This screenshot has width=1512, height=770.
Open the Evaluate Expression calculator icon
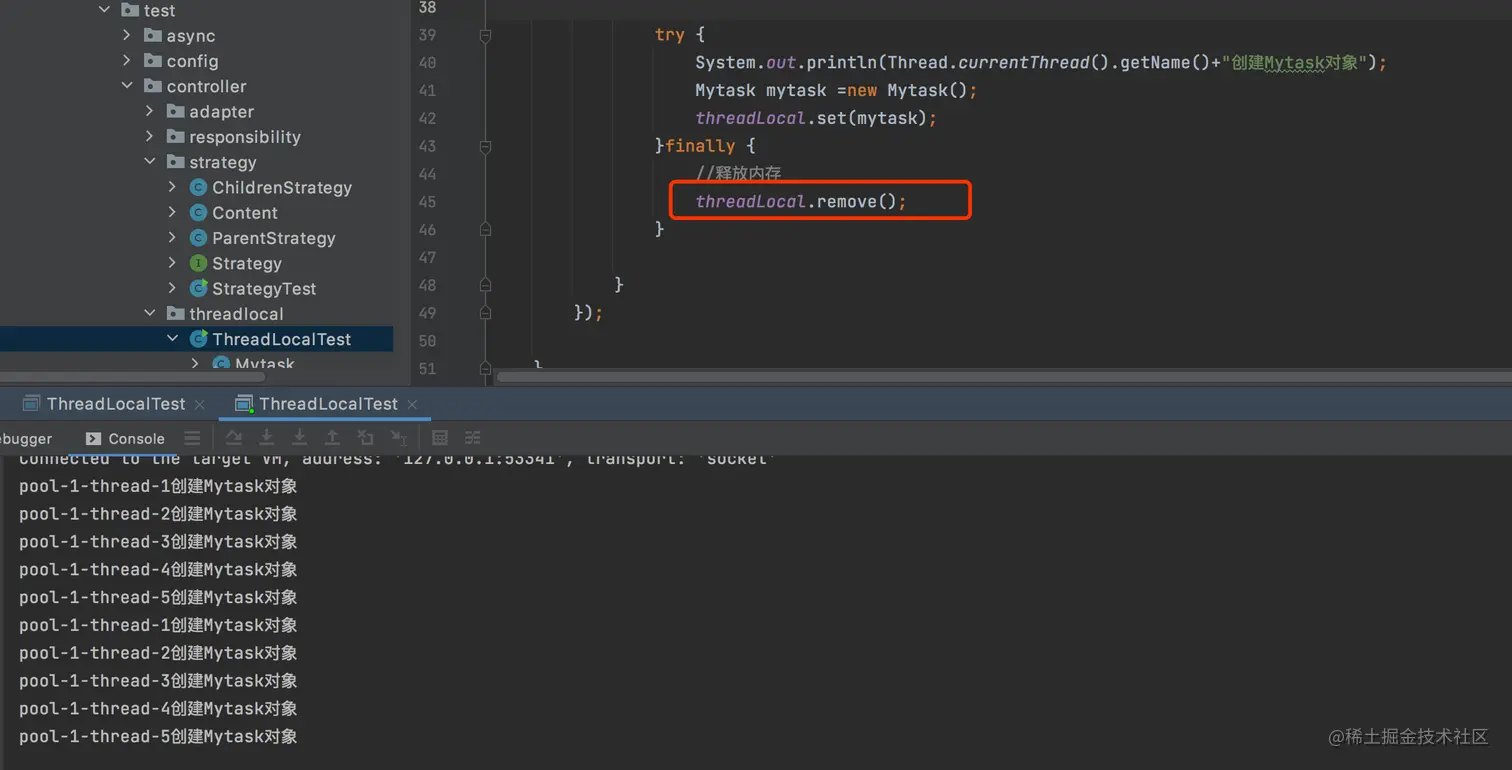[x=439, y=438]
